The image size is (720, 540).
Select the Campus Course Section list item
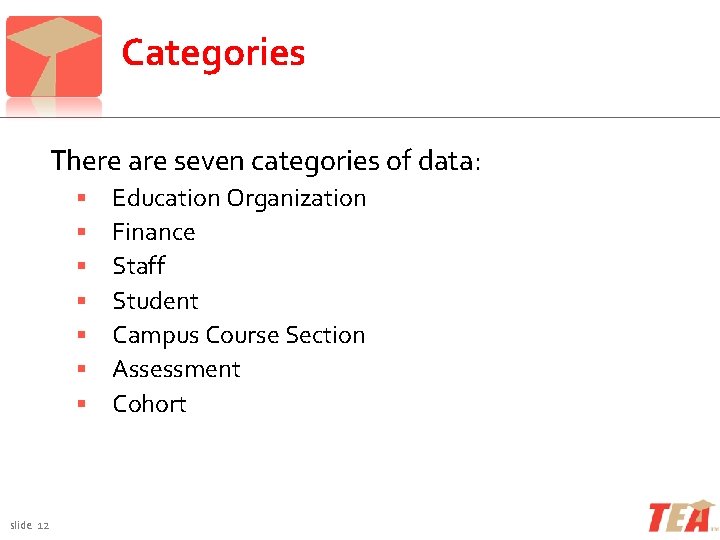pyautogui.click(x=239, y=335)
